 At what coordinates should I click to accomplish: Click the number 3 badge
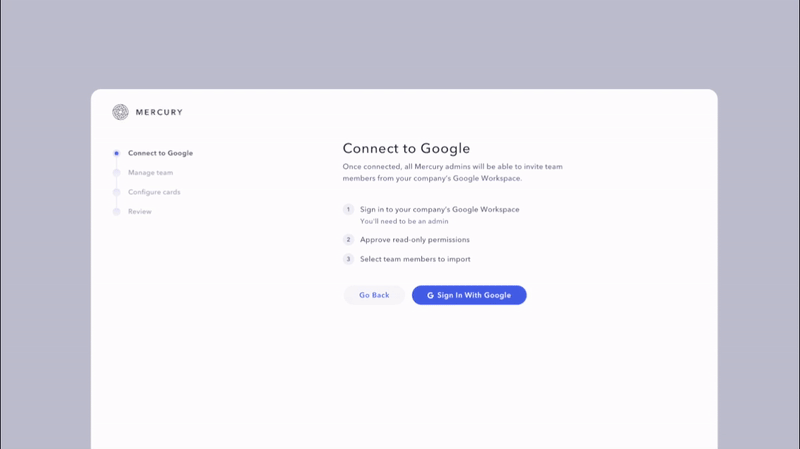(348, 259)
